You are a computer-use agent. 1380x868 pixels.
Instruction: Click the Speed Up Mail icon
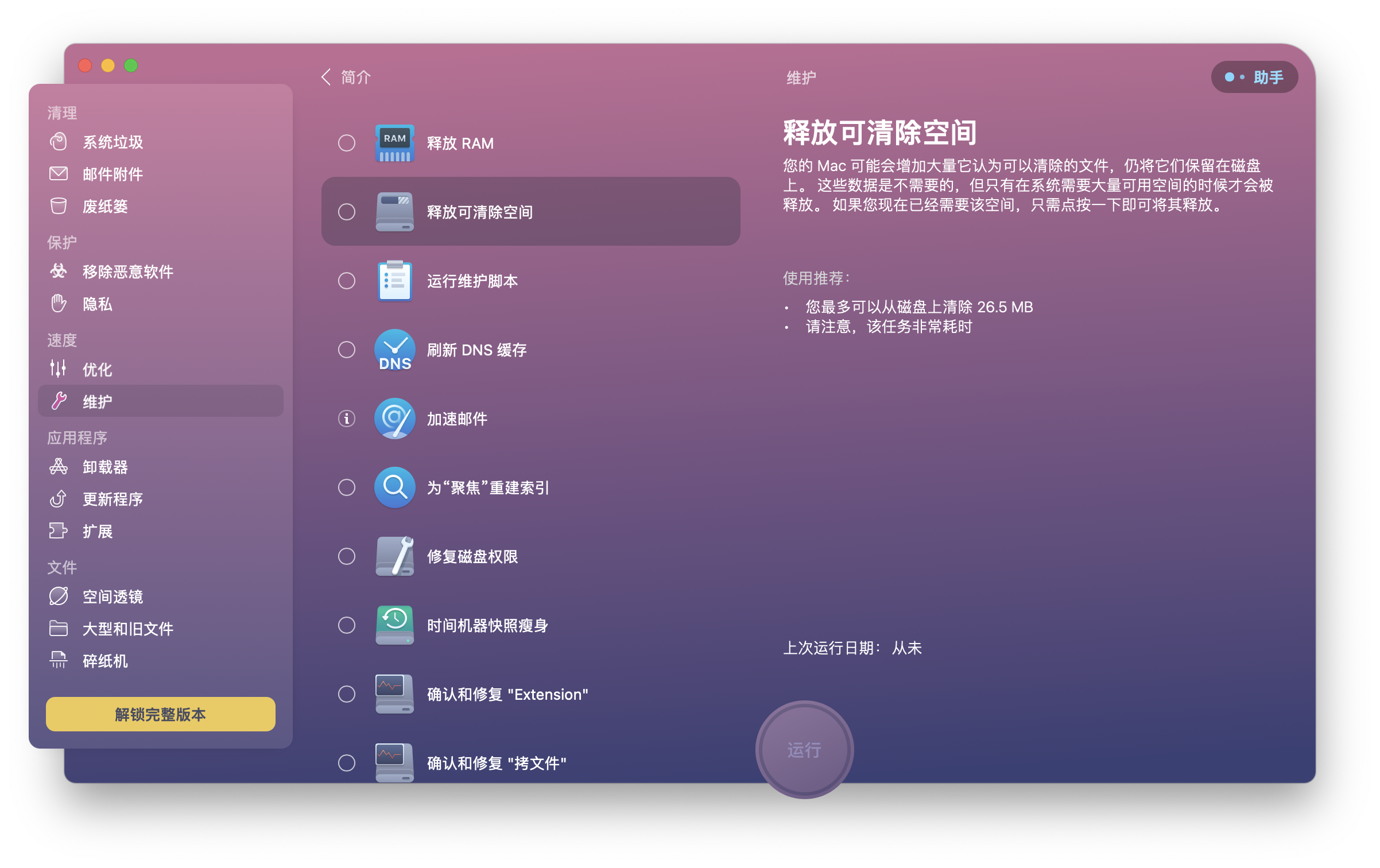[394, 418]
